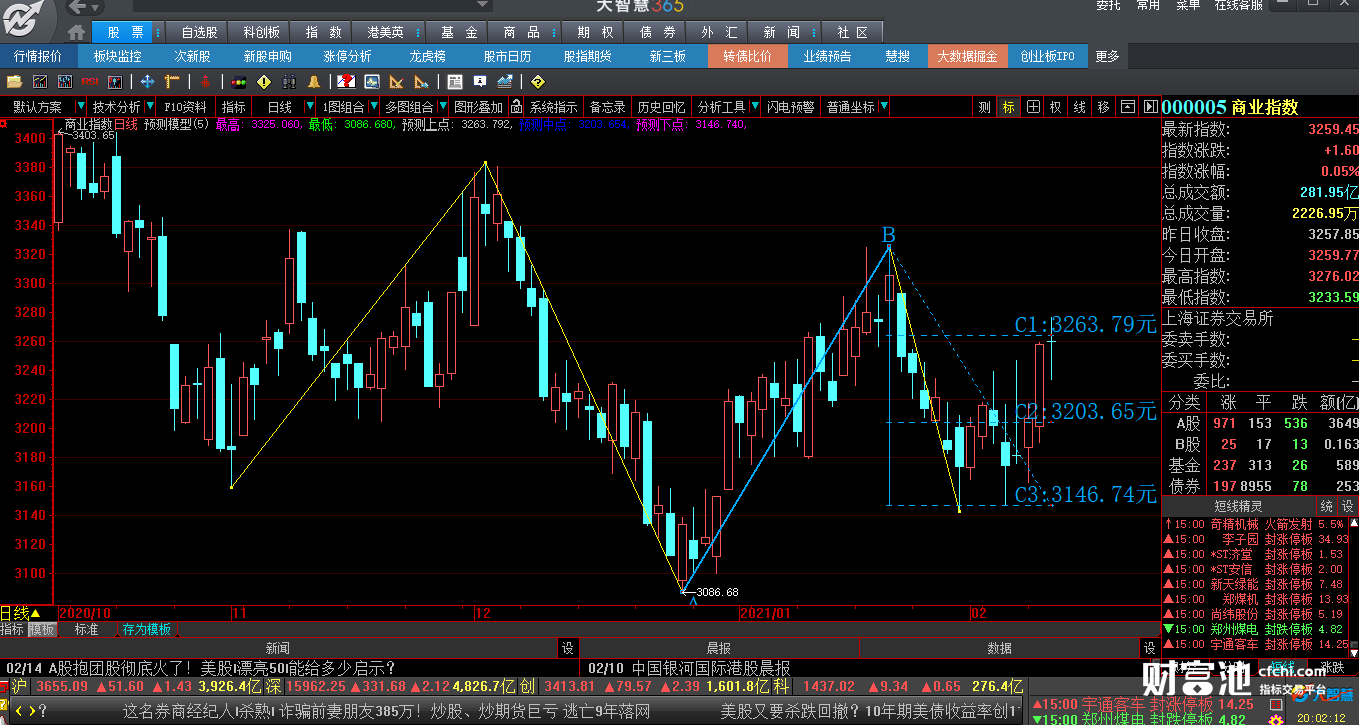Open the yellow diamond help icon
This screenshot has height=725, width=1359.
pos(537,81)
